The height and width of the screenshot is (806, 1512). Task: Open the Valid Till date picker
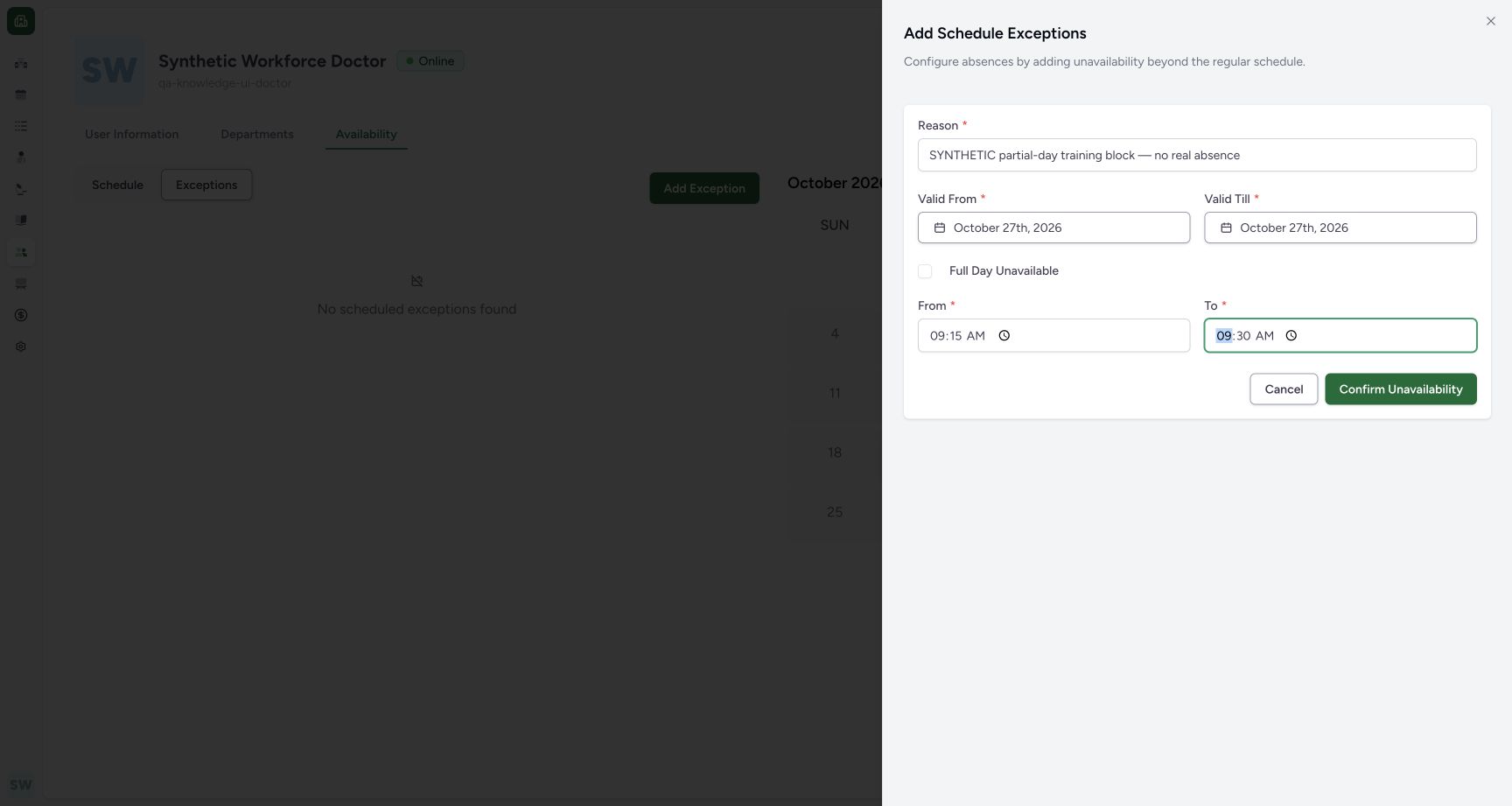[x=1340, y=228]
